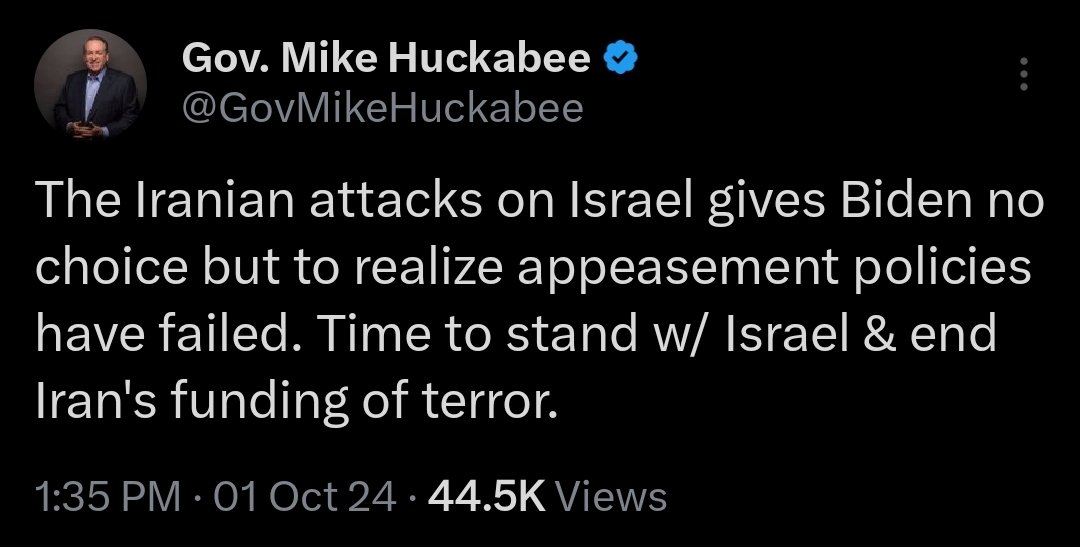Click the word attacks in the tweet
This screenshot has height=547, width=1080.
[383, 206]
